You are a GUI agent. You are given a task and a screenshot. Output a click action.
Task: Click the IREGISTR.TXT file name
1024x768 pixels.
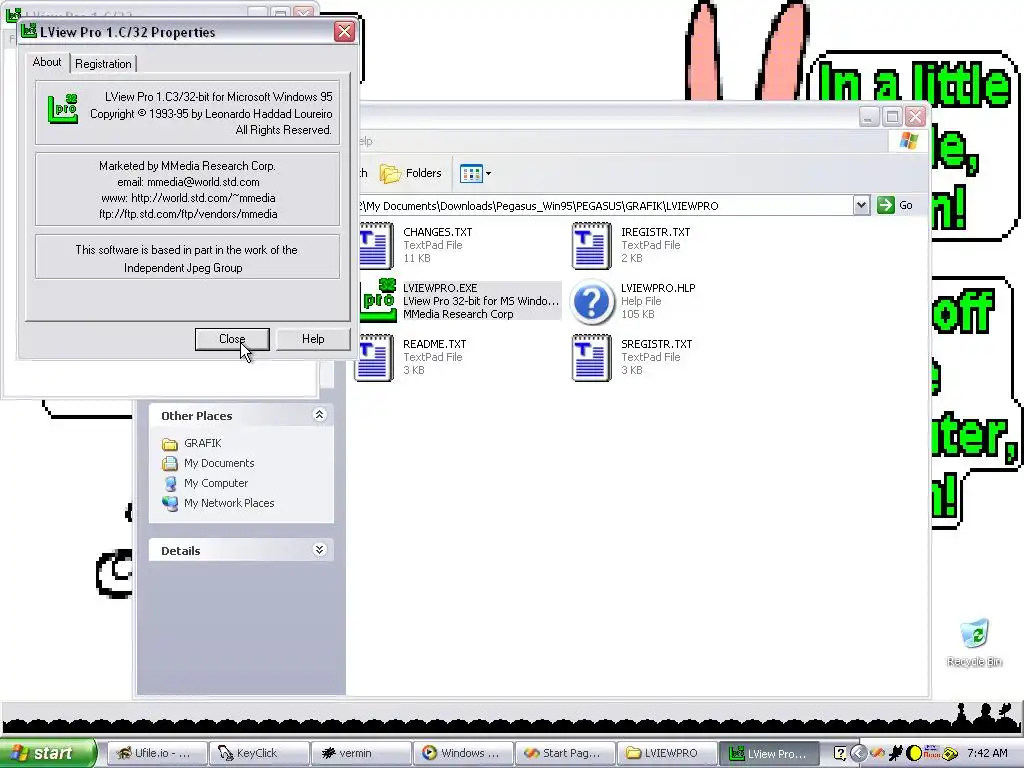[656, 232]
